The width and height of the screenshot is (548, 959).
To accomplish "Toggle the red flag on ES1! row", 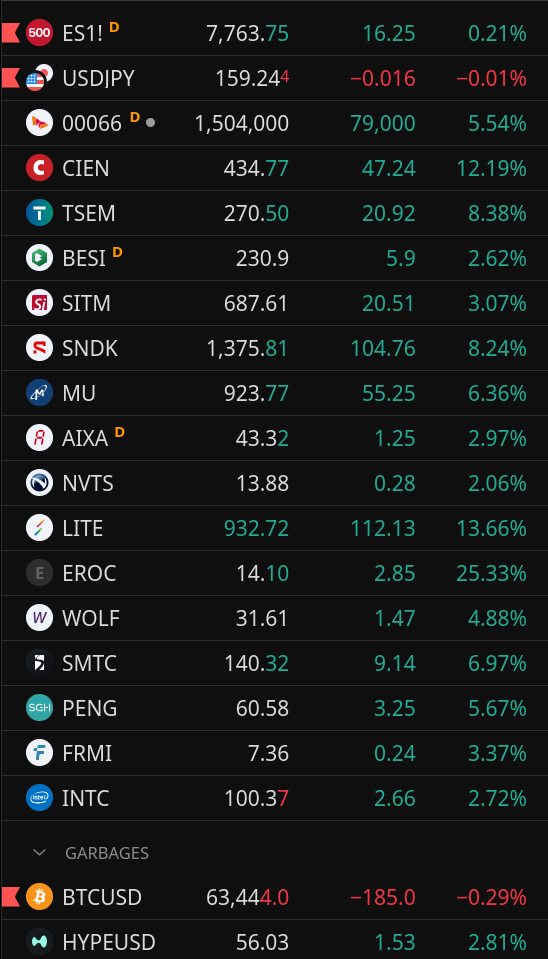I will (x=10, y=33).
